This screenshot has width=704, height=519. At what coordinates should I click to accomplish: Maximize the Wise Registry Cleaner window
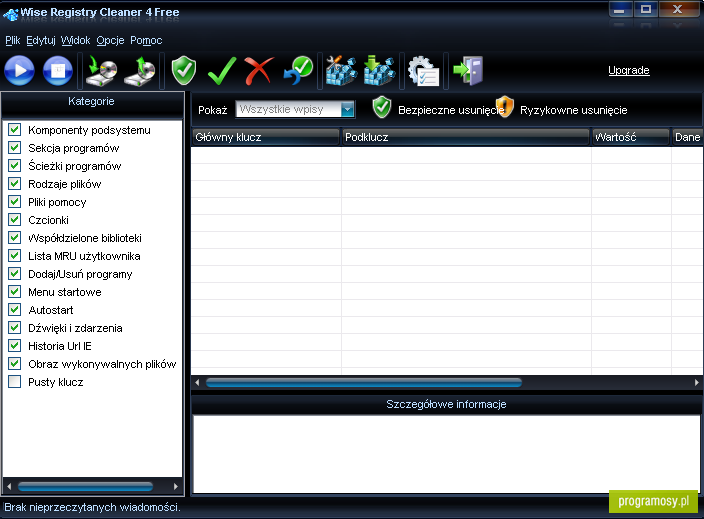pos(646,9)
